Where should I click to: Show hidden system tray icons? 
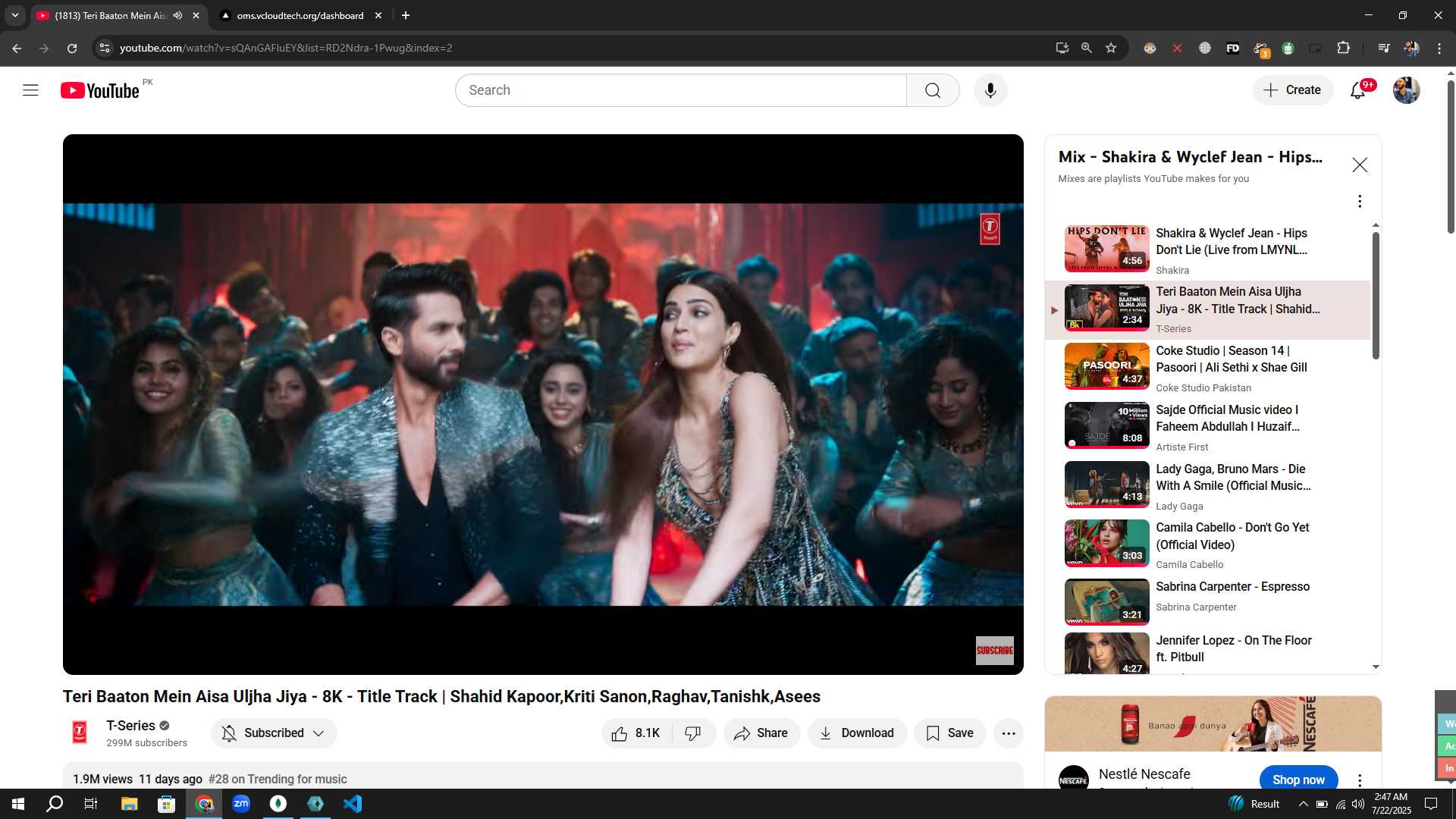click(x=1303, y=804)
